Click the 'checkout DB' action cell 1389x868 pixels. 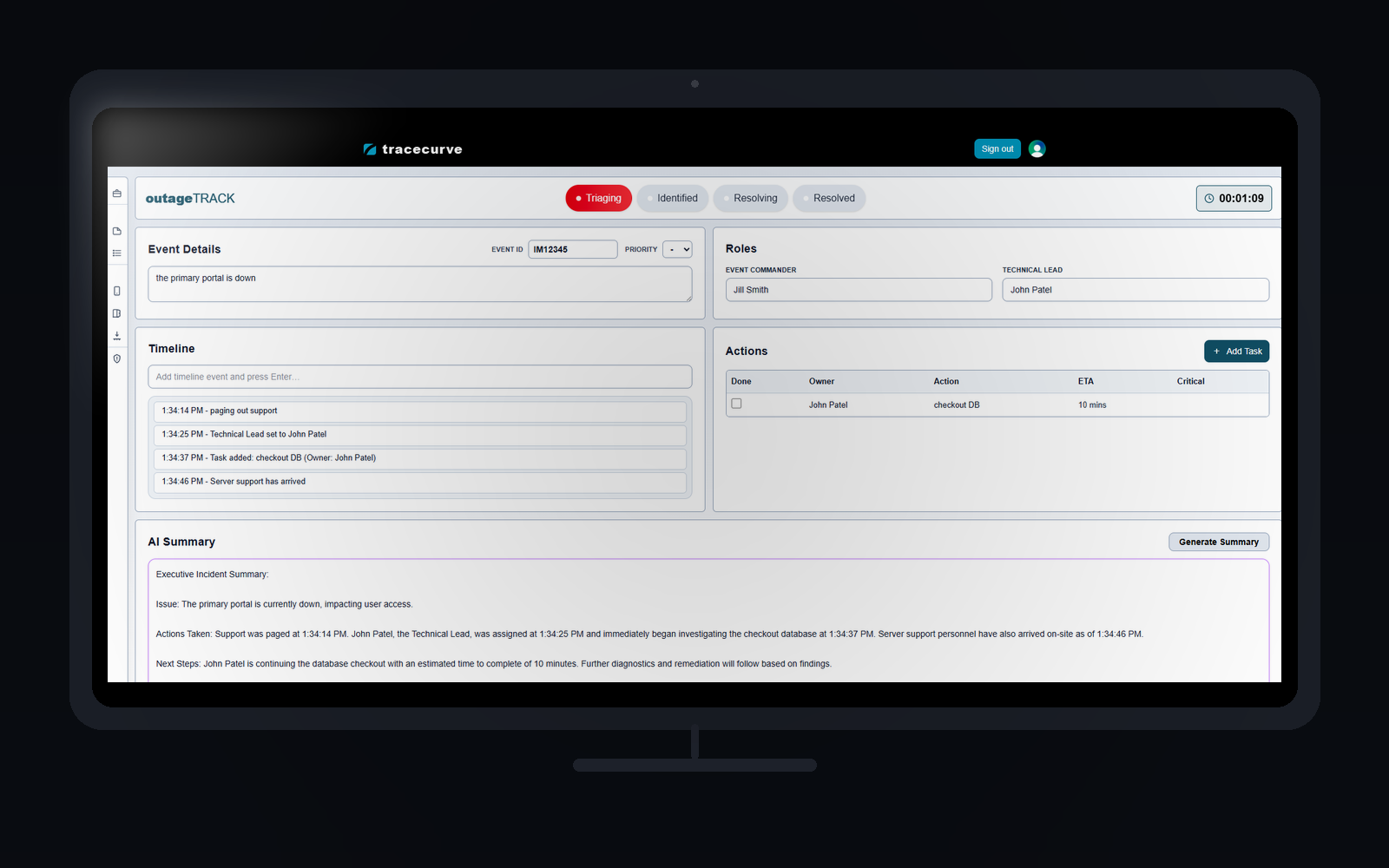(x=957, y=405)
